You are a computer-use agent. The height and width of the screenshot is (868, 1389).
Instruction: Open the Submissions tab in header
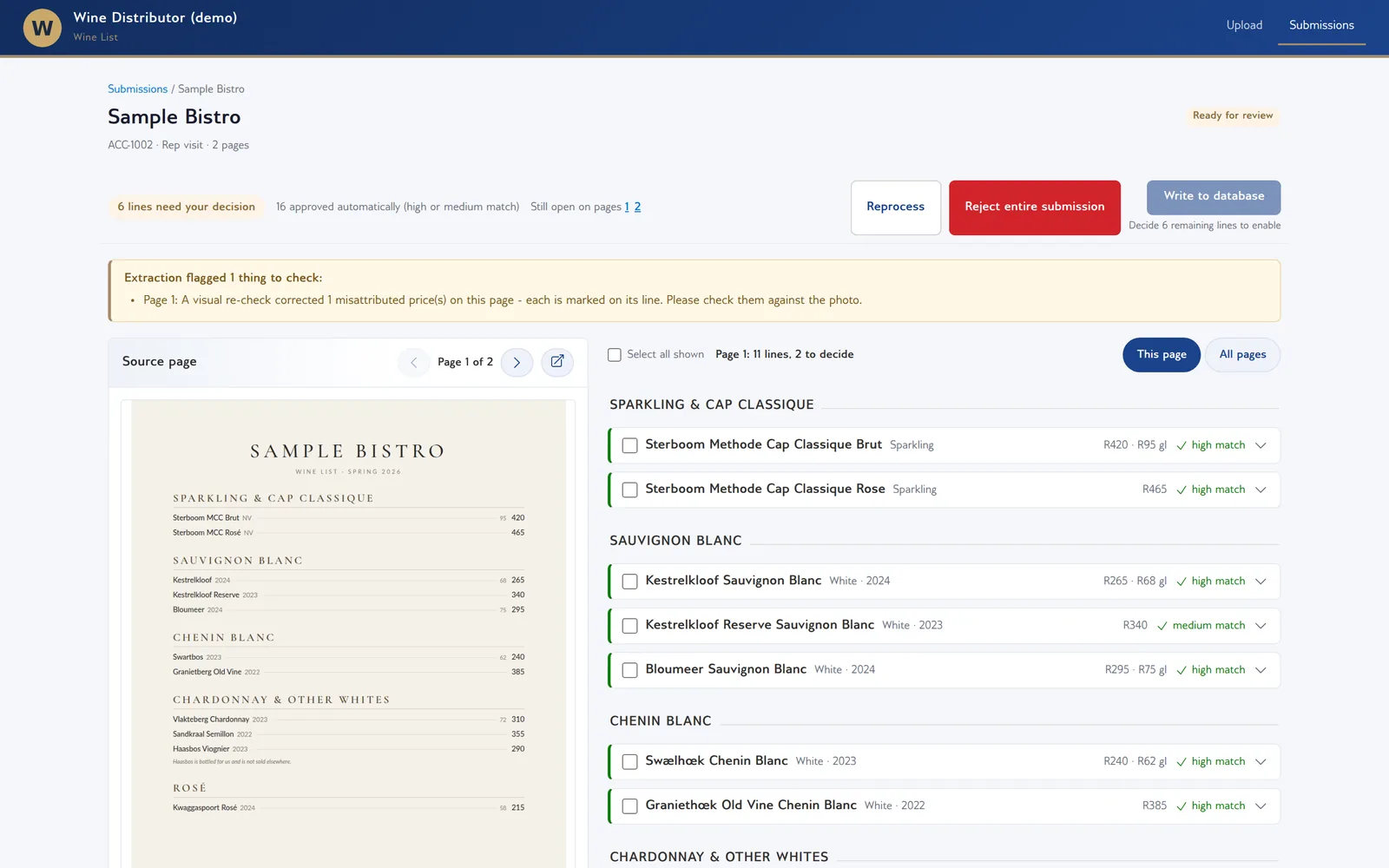pyautogui.click(x=1321, y=25)
